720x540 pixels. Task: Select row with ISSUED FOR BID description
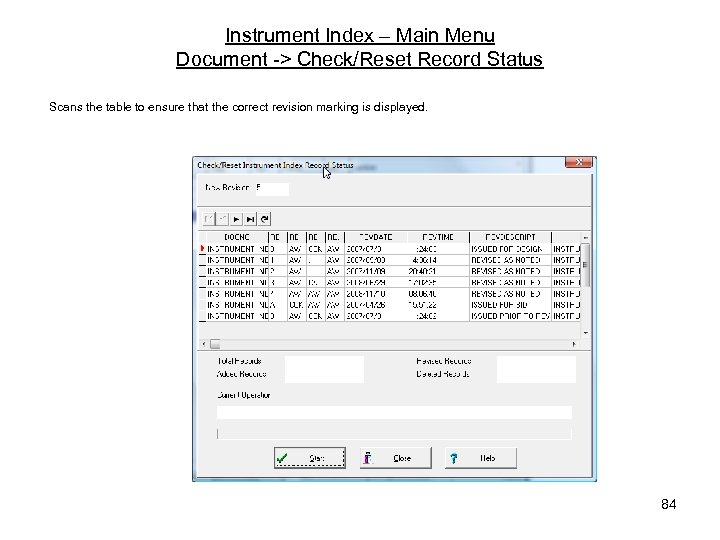pos(390,305)
